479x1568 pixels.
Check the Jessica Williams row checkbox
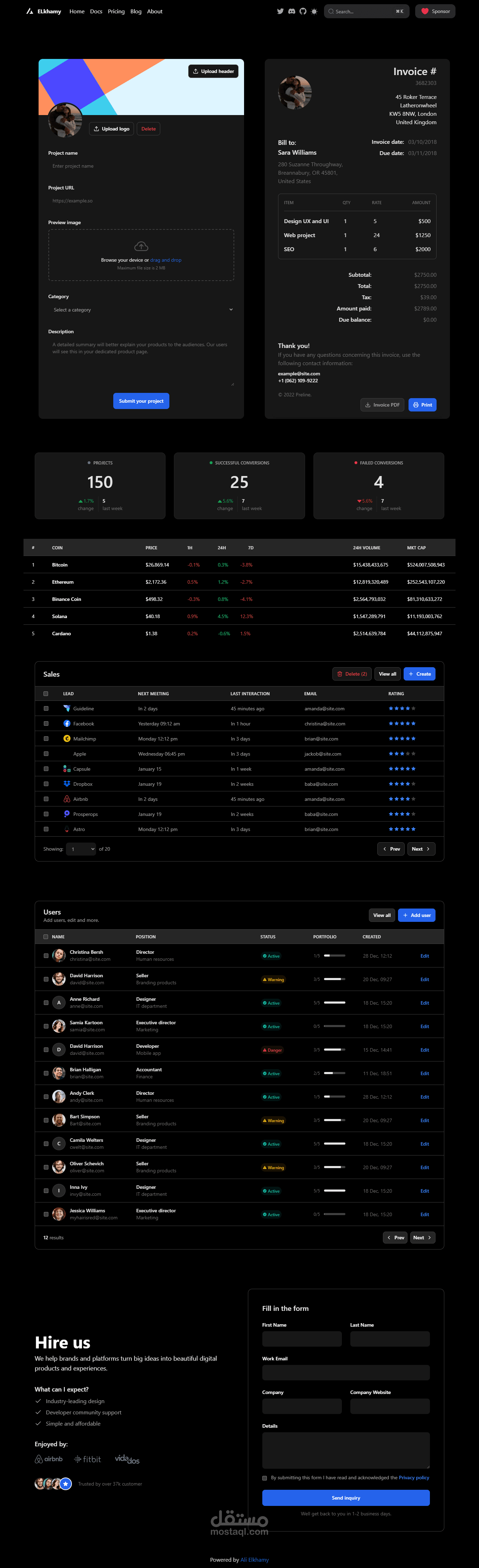(x=46, y=1214)
